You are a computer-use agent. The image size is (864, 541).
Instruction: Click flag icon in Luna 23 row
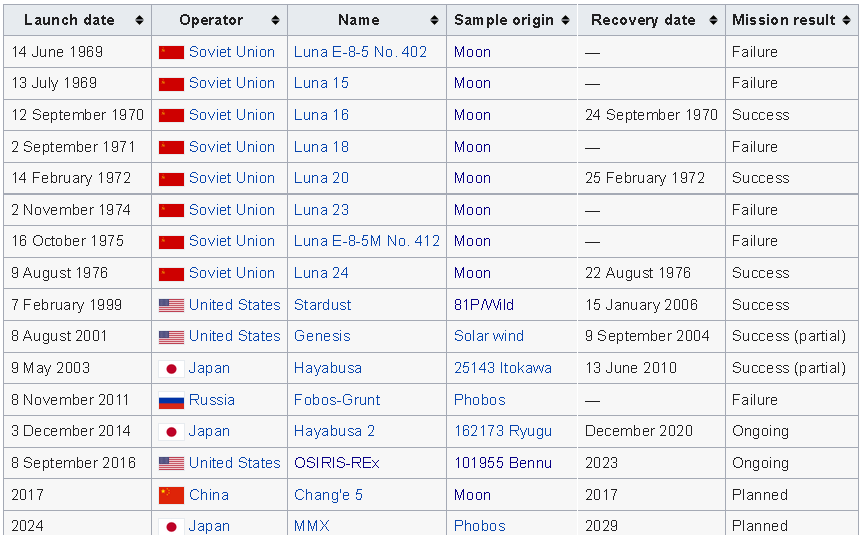[171, 210]
